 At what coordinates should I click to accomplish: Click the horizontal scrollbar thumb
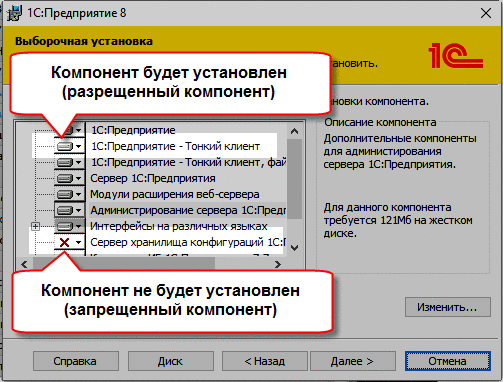(x=124, y=264)
